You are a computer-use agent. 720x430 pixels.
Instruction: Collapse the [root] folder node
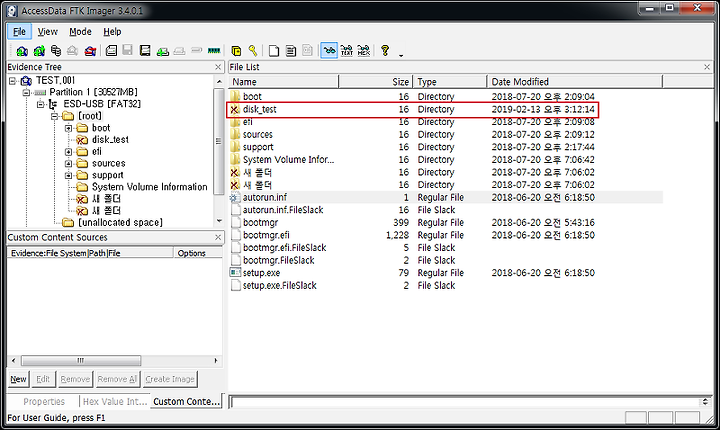tap(55, 116)
